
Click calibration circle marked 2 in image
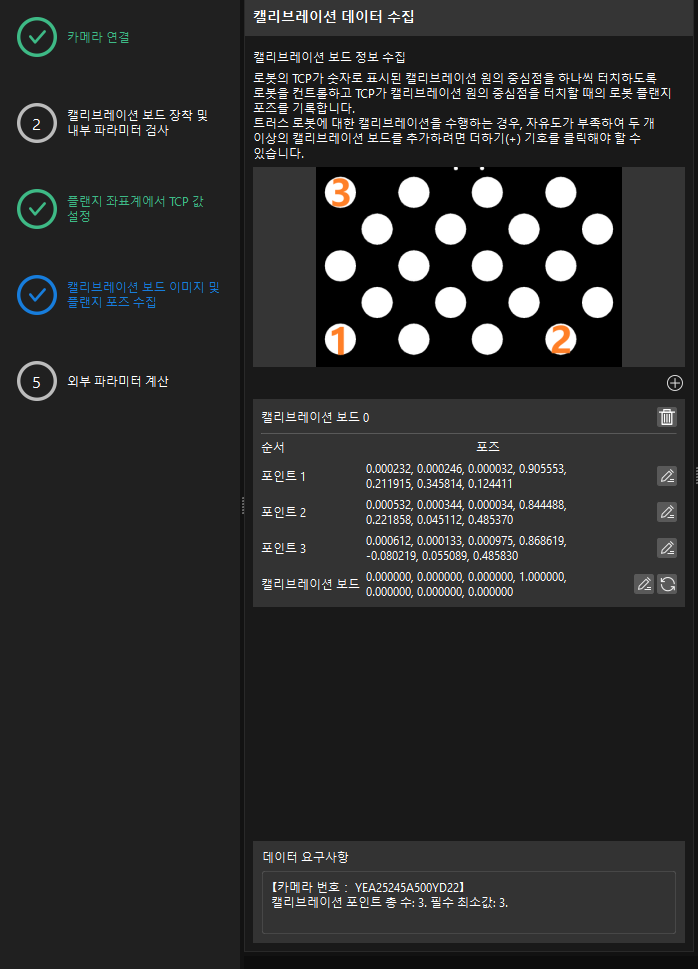(561, 339)
